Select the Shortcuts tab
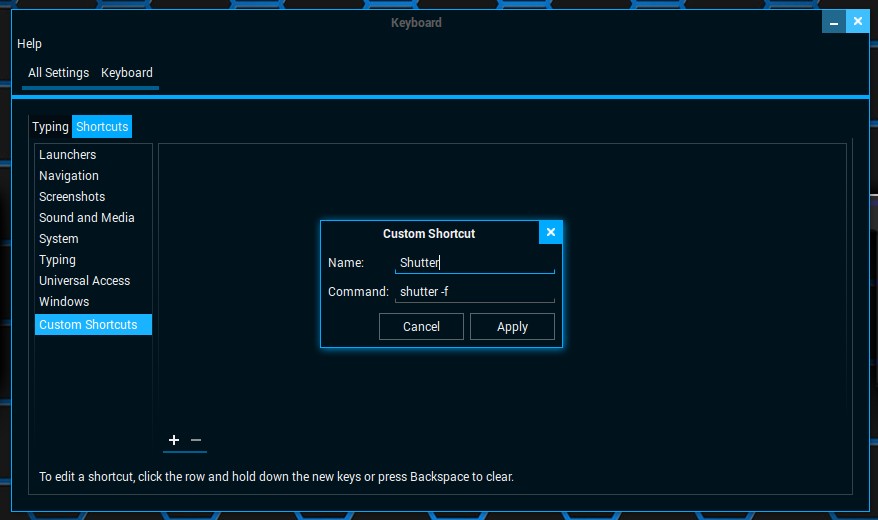878x520 pixels. point(102,127)
